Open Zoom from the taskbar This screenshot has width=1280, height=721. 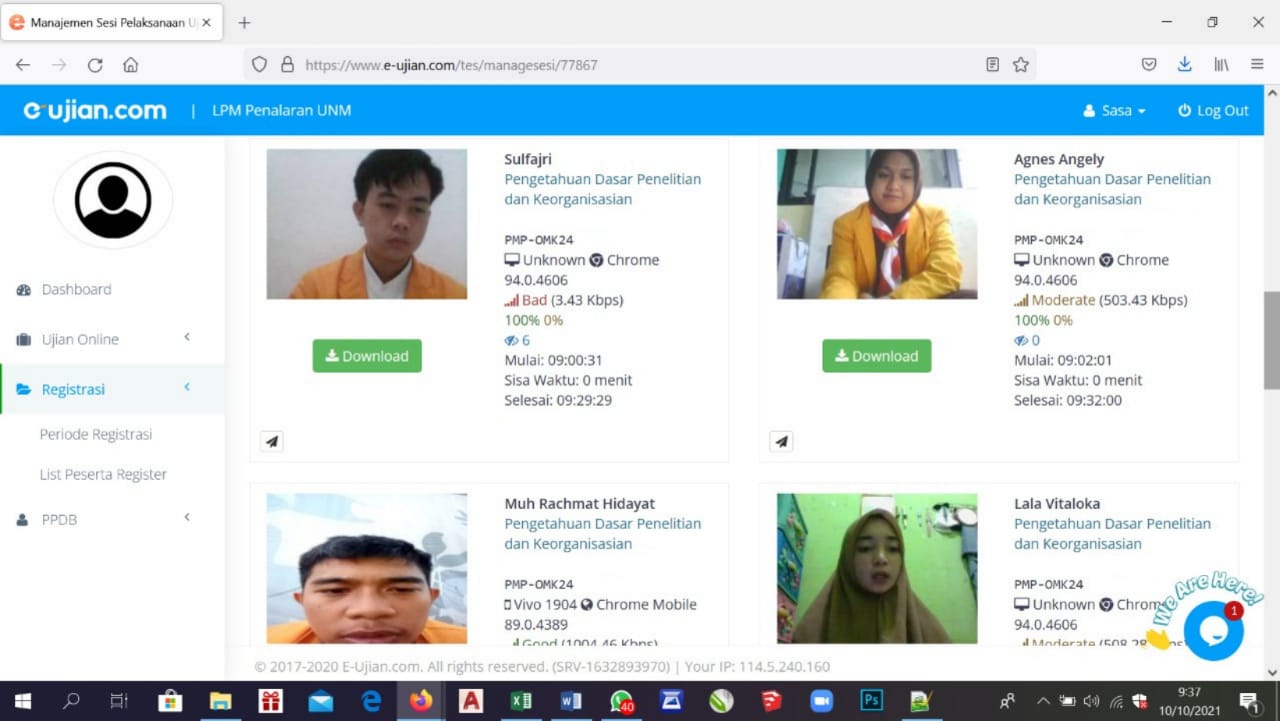click(821, 701)
